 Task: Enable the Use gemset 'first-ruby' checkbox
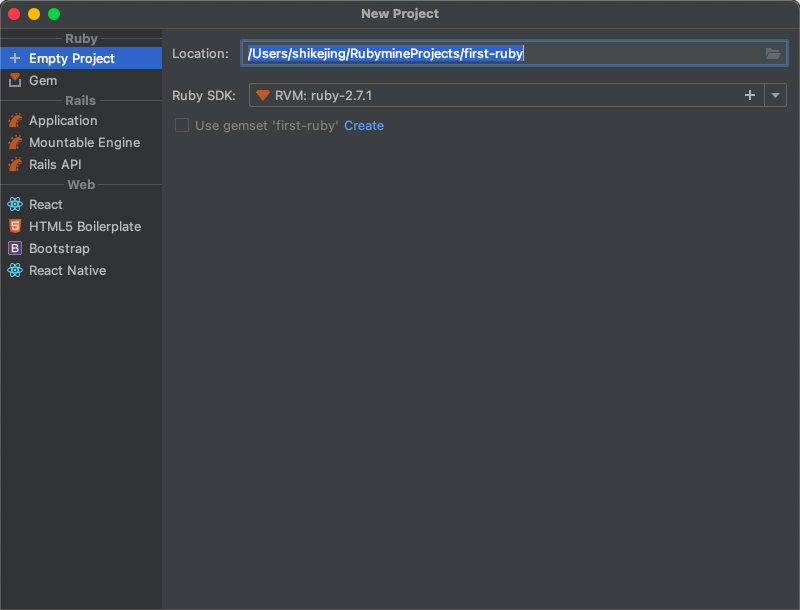pyautogui.click(x=182, y=125)
